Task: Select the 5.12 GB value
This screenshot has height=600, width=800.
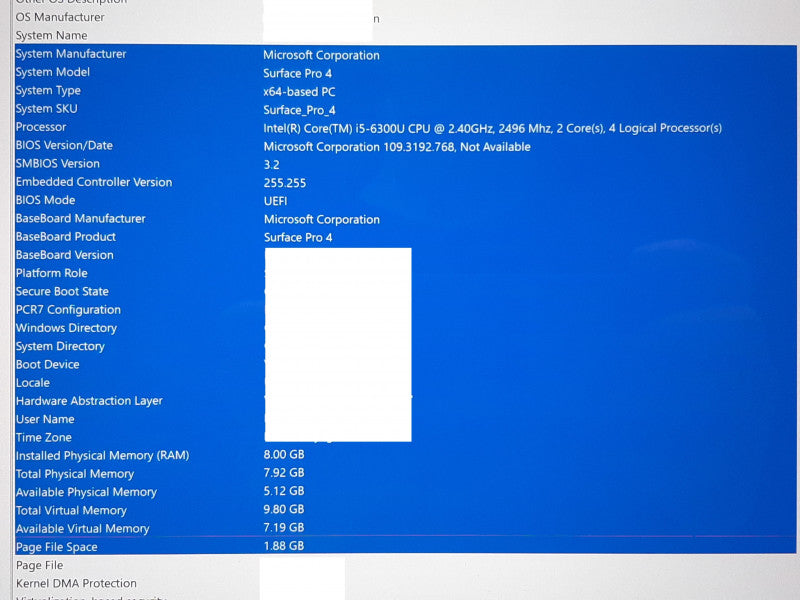Action: 284,491
